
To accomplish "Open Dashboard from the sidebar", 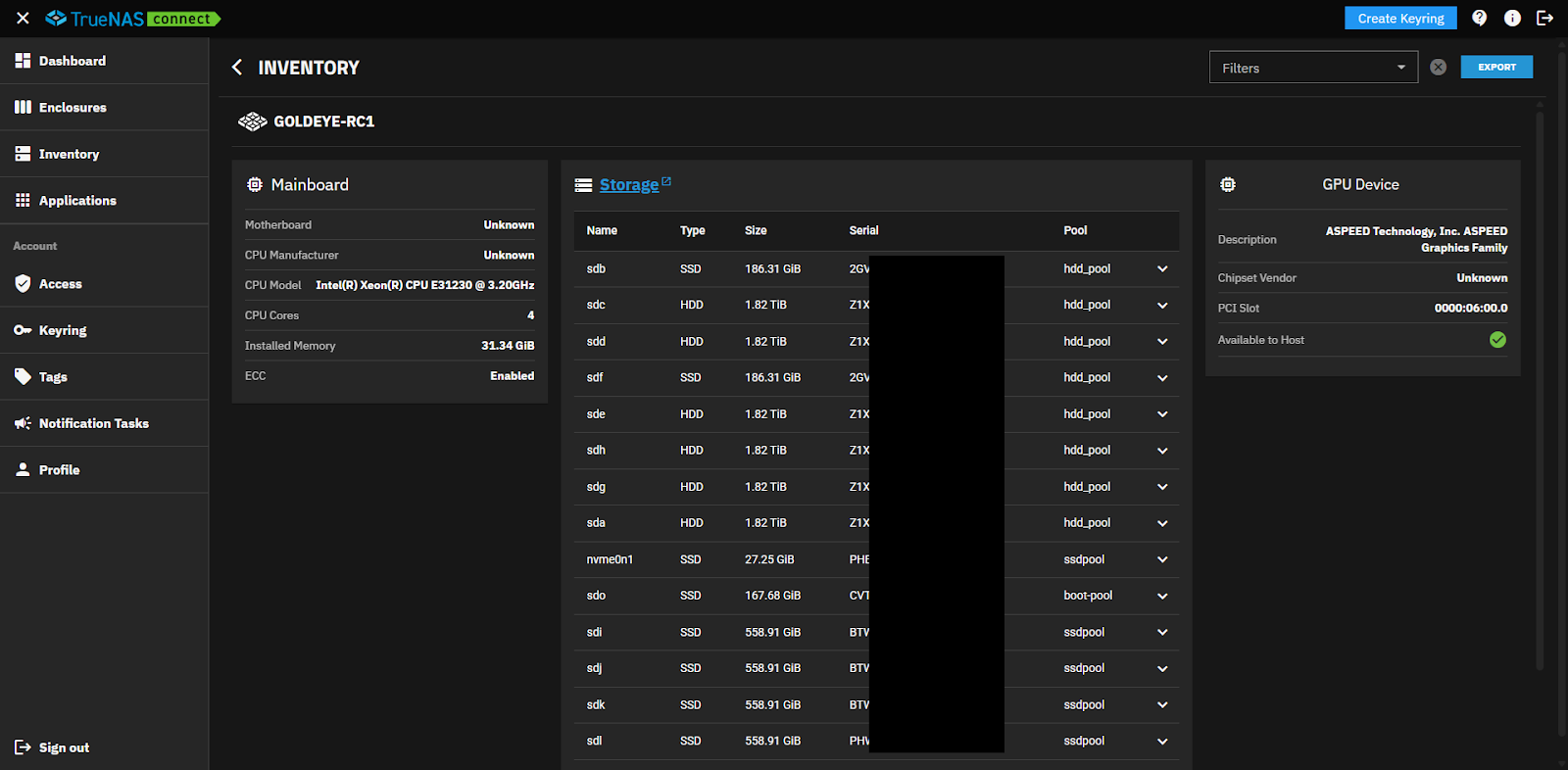I will click(x=73, y=61).
